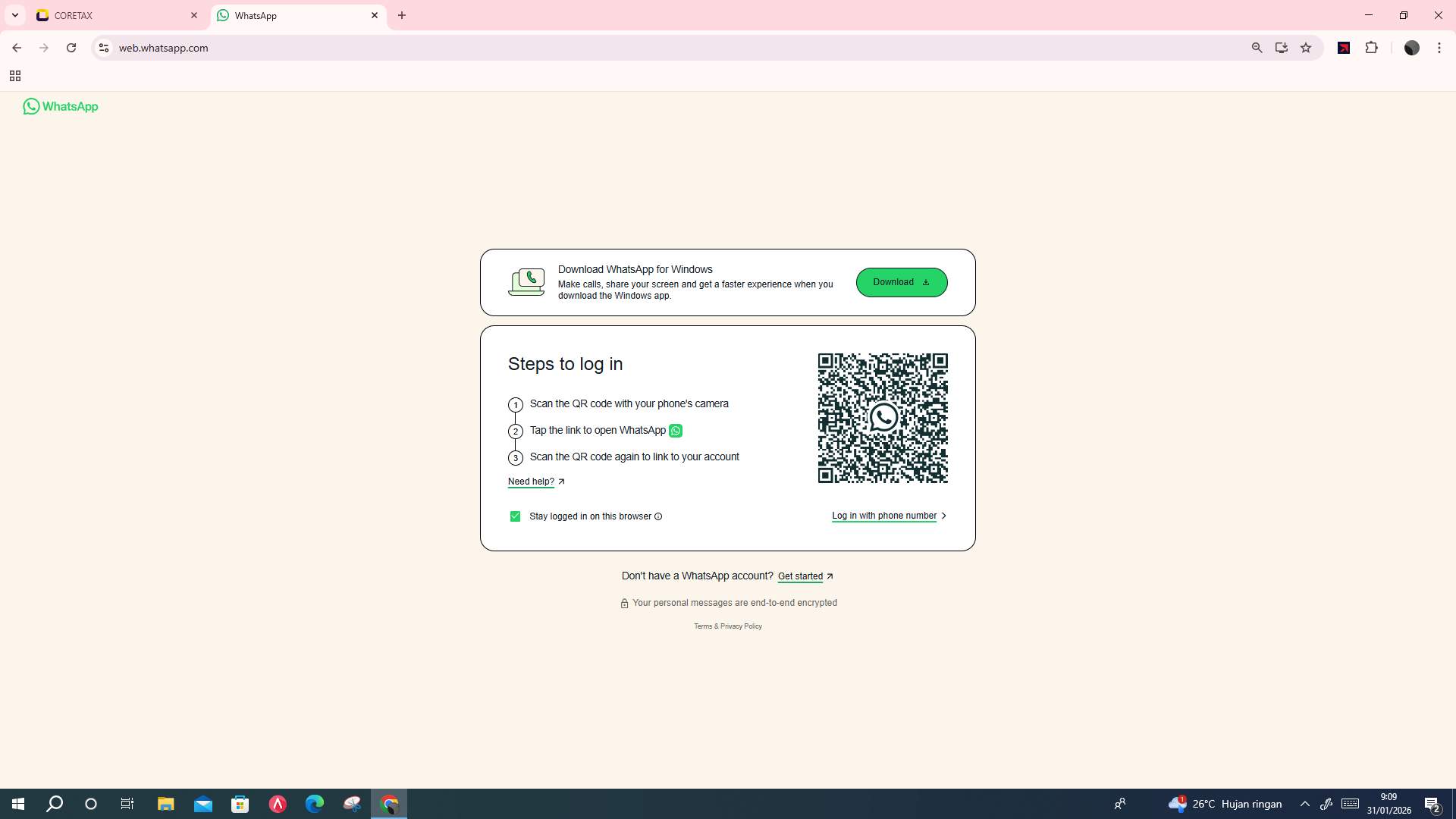The height and width of the screenshot is (819, 1456).
Task: Click the WhatsApp icon beside Tap the link step
Action: (676, 430)
